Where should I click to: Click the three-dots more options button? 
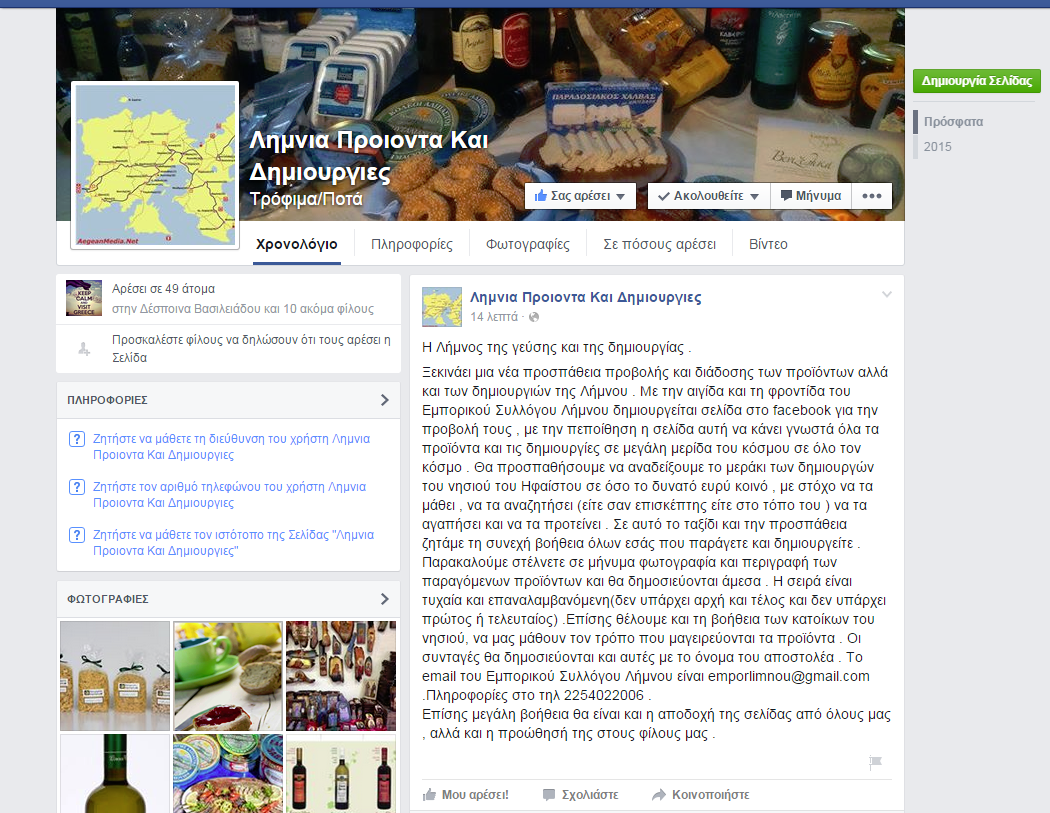tap(871, 196)
